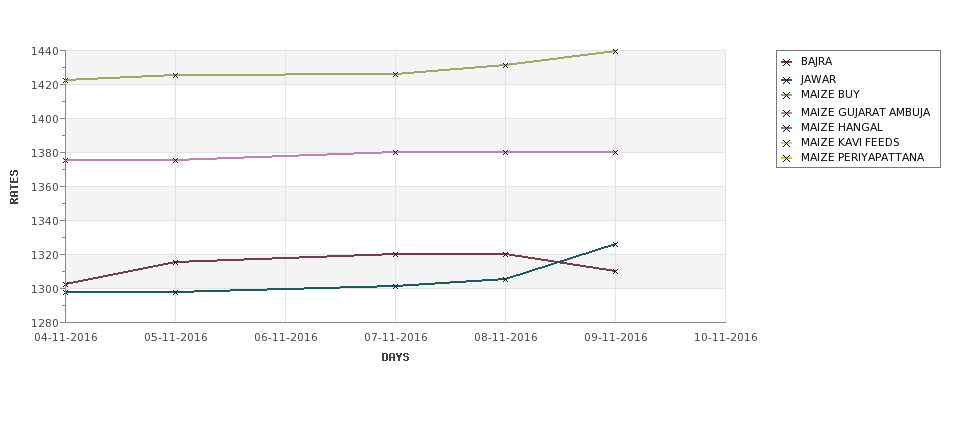This screenshot has height=429, width=975.
Task: Click the MAIZE PERIYAPATTANA legend marker
Action: tap(787, 158)
